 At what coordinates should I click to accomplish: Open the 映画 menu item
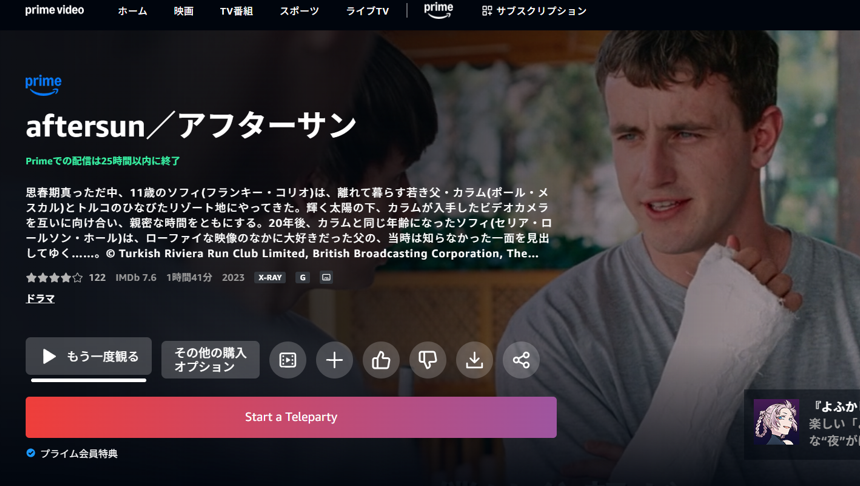183,11
